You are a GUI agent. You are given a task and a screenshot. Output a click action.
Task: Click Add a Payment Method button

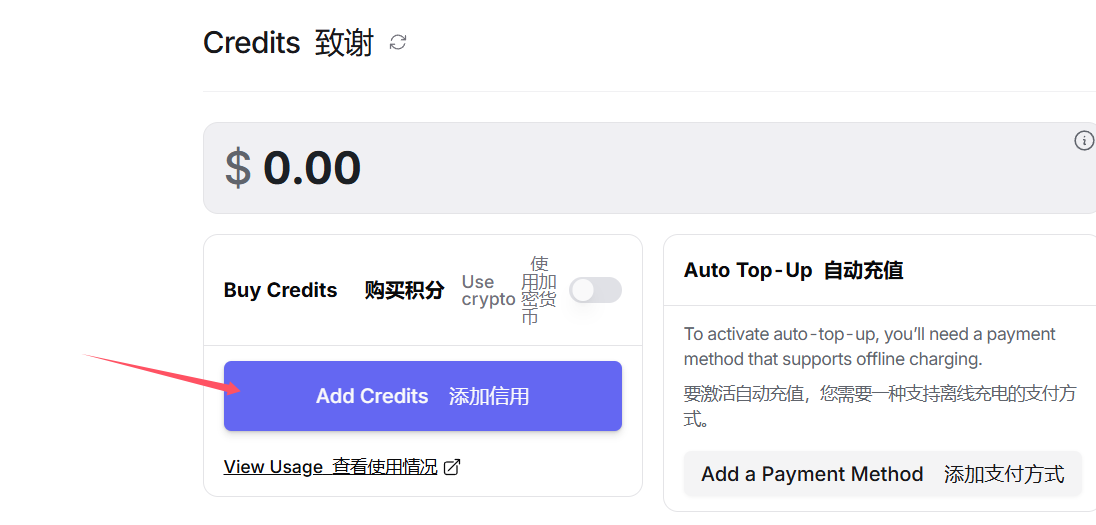pos(882,474)
